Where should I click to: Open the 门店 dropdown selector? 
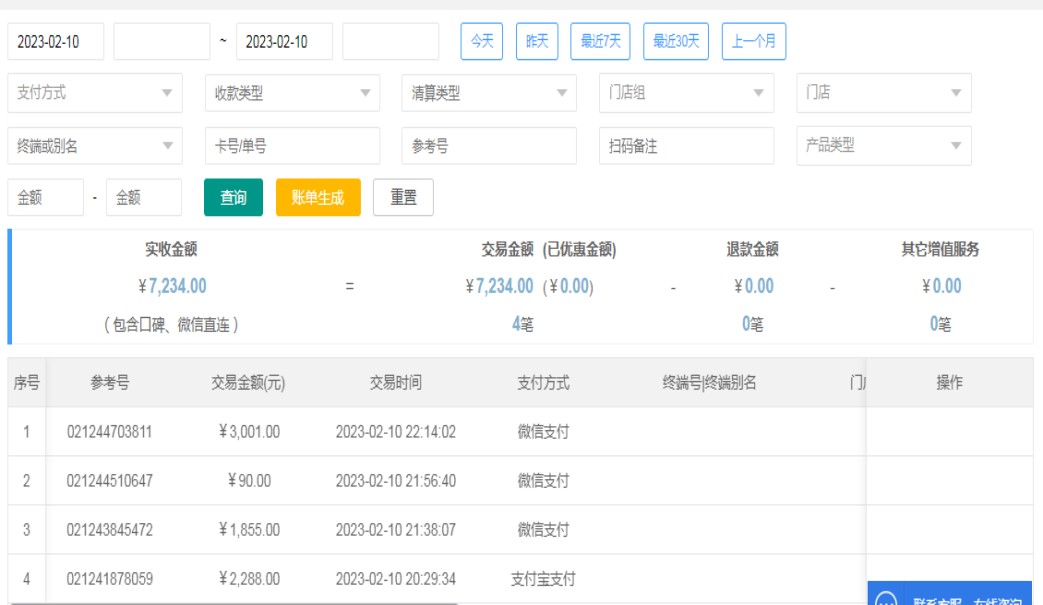click(883, 93)
